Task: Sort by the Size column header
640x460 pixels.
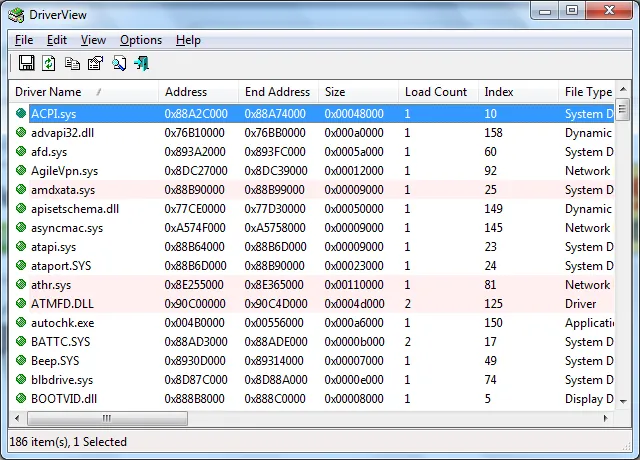Action: click(x=358, y=92)
